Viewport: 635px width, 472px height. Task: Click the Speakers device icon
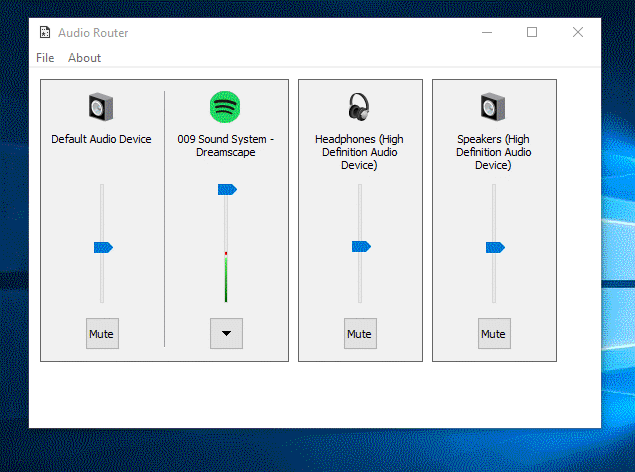coord(493,106)
